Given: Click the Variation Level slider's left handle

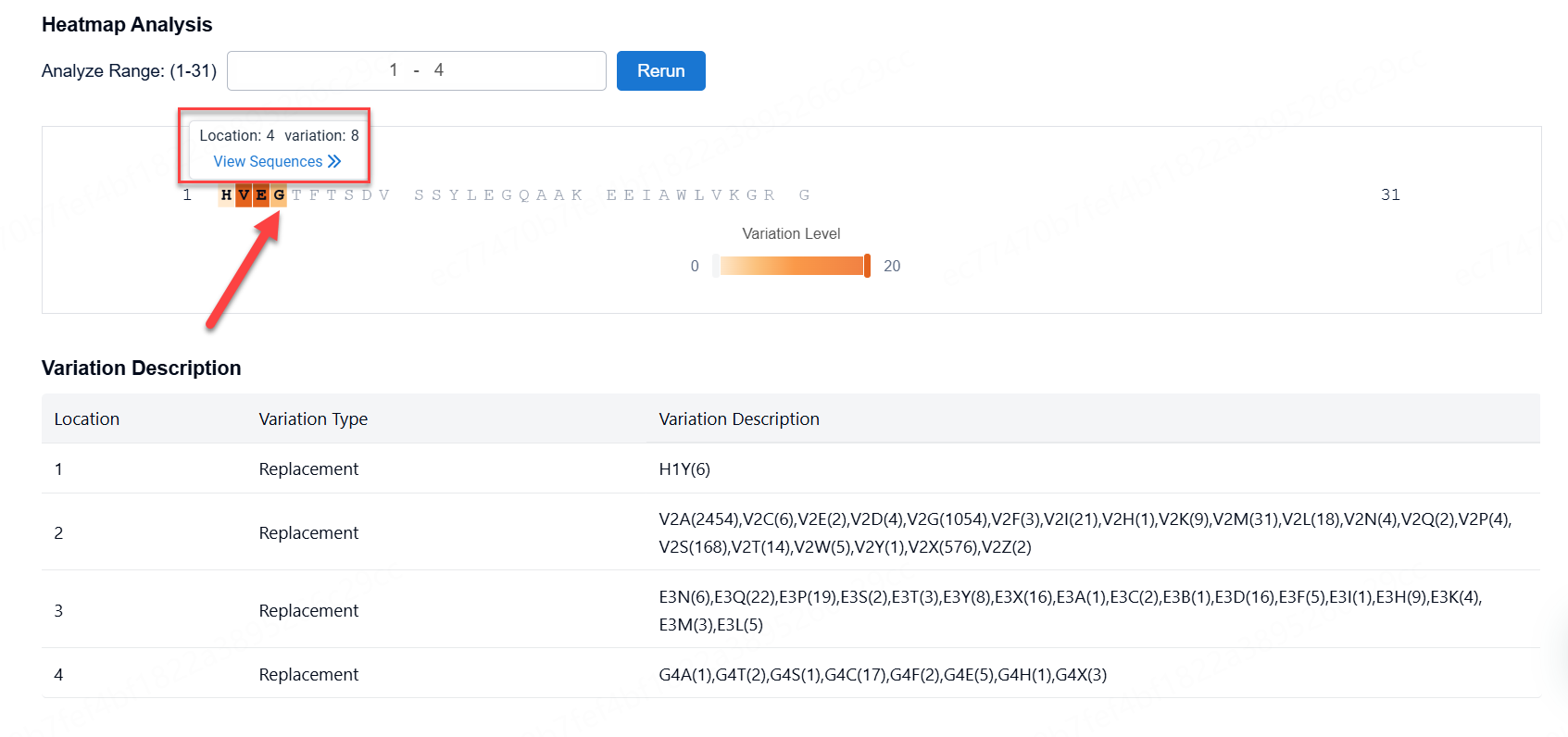Looking at the screenshot, I should point(716,267).
